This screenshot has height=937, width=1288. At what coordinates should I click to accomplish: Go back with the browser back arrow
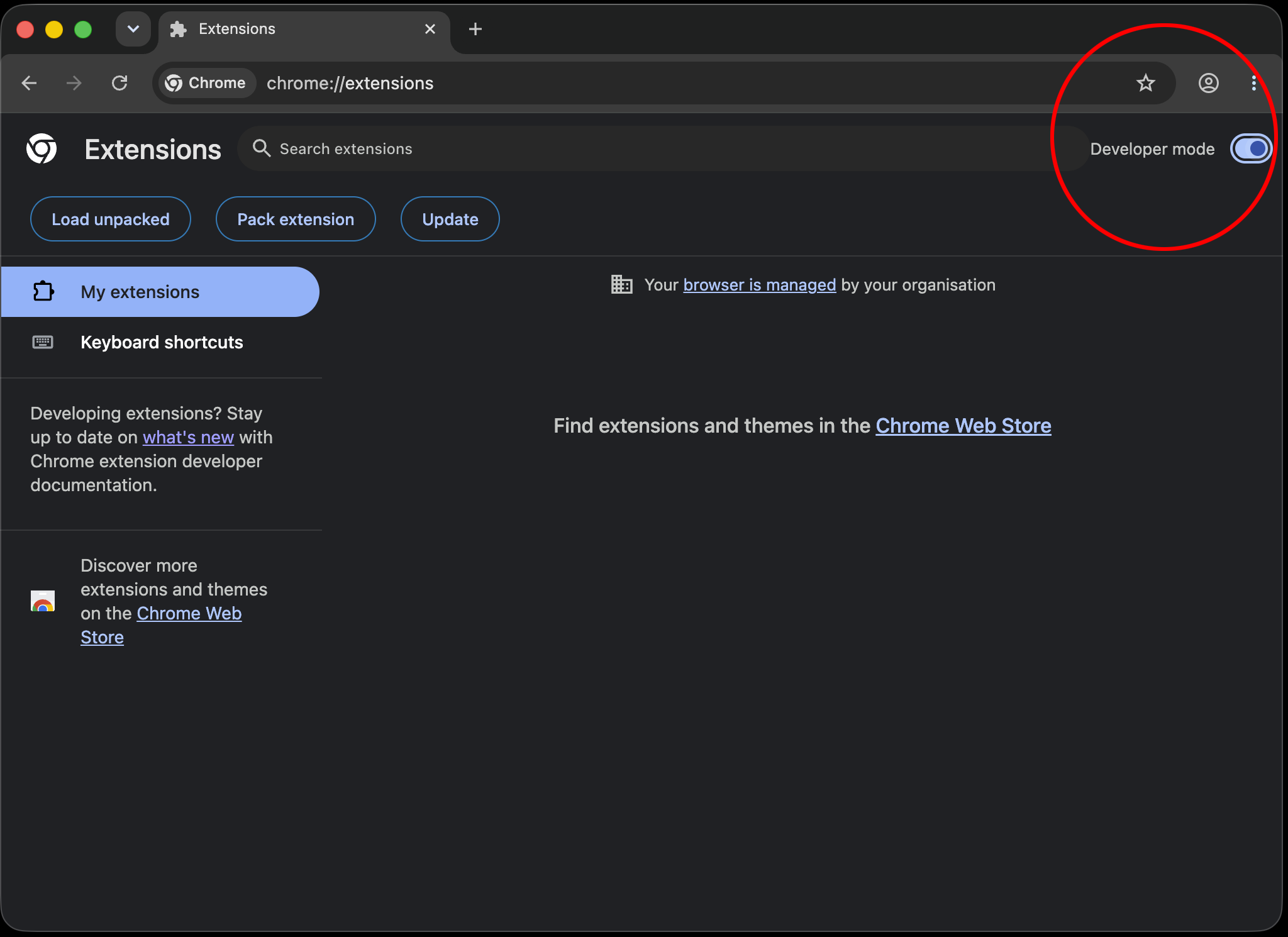point(30,83)
